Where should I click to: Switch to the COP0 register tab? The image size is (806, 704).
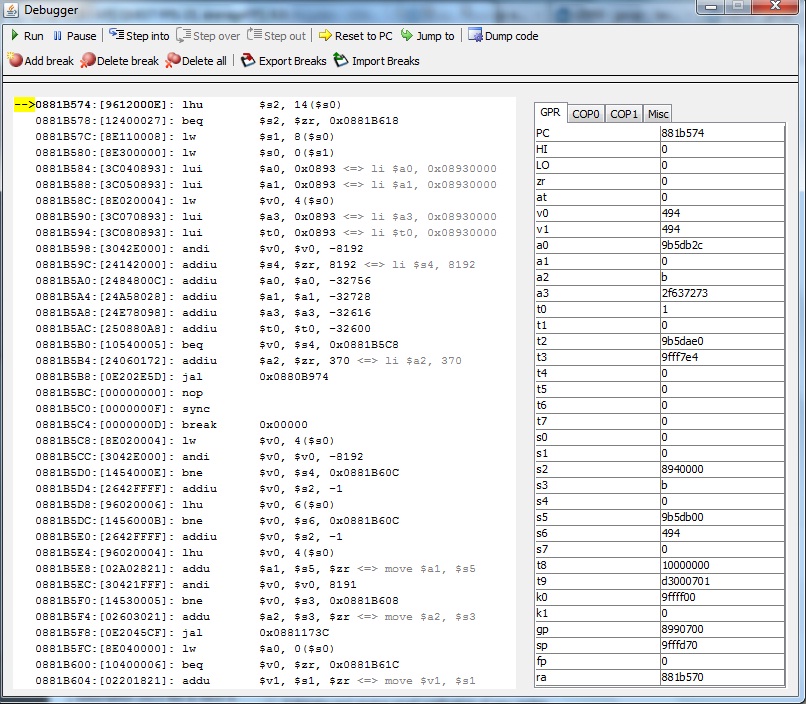pyautogui.click(x=585, y=114)
